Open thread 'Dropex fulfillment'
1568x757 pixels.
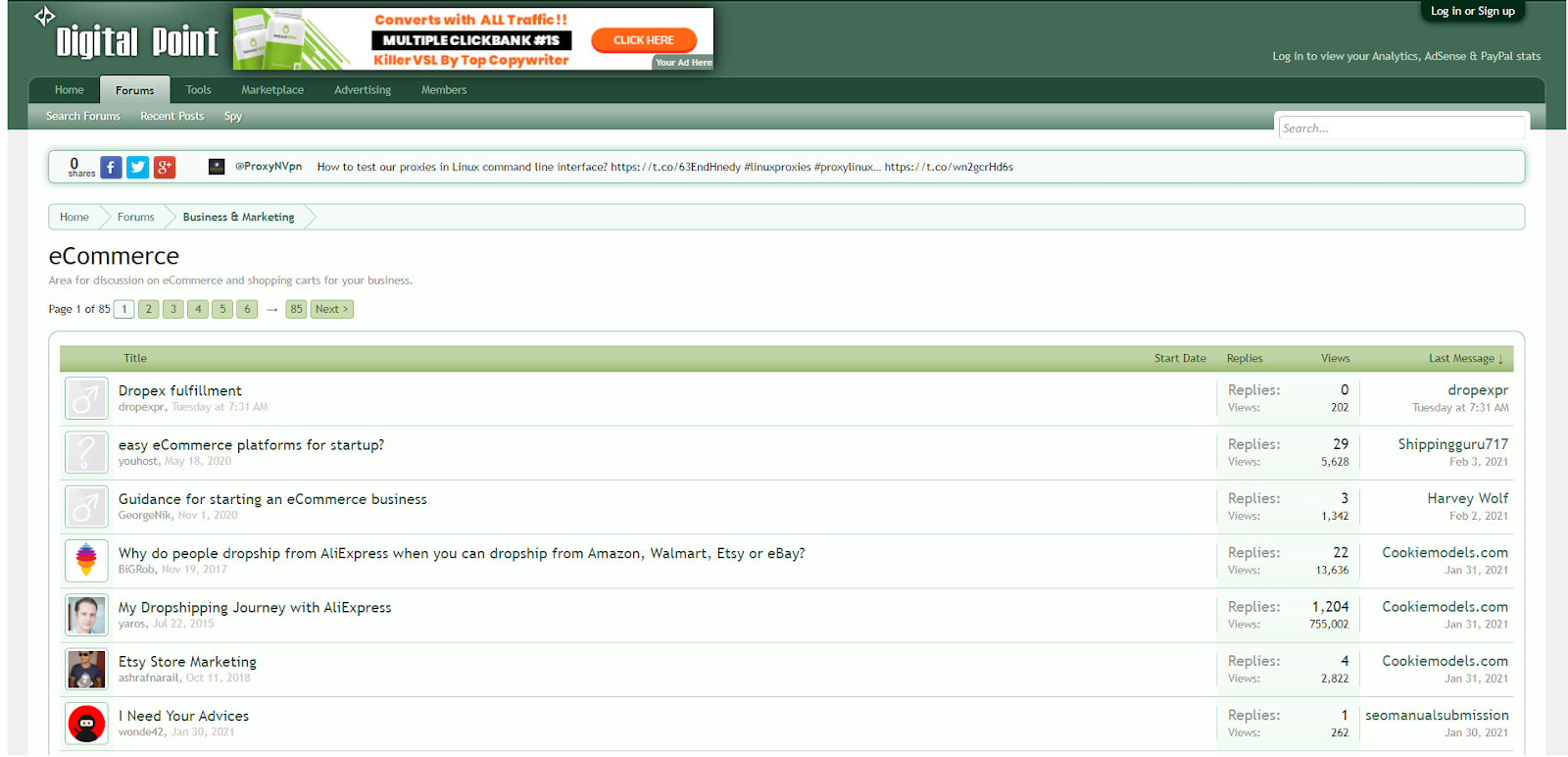click(180, 391)
